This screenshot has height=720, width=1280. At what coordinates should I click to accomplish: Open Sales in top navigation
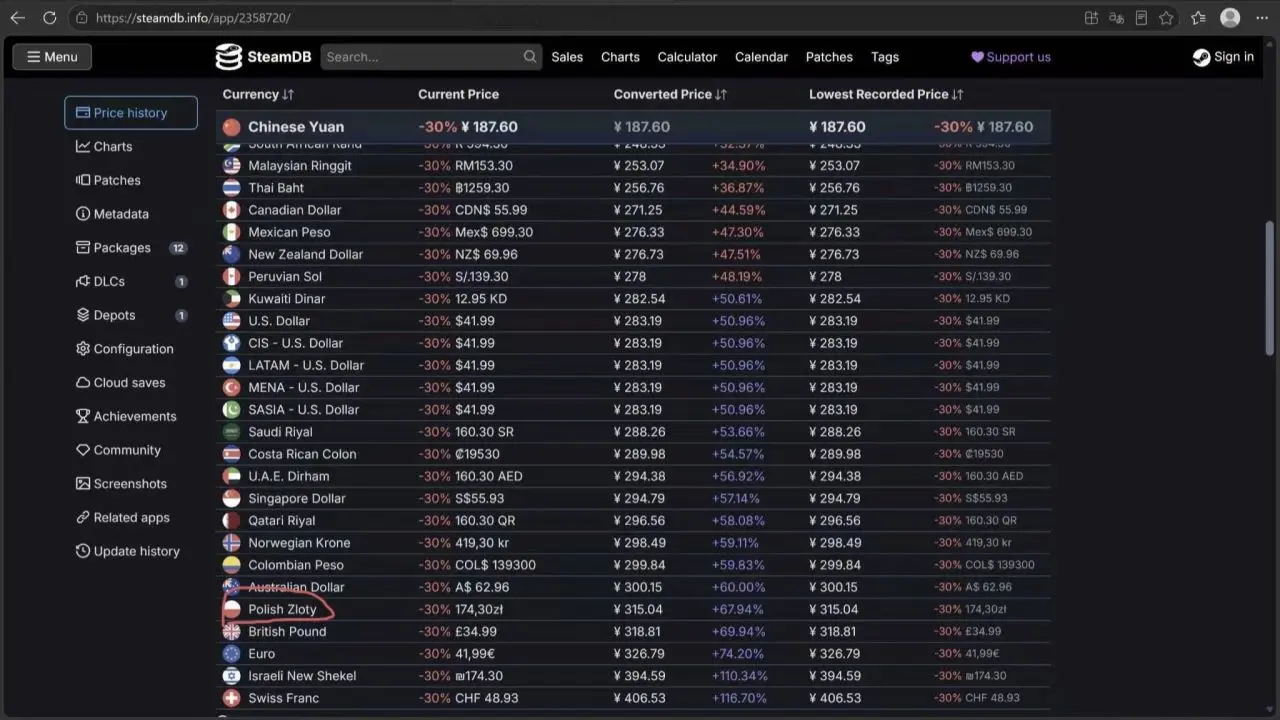[567, 57]
